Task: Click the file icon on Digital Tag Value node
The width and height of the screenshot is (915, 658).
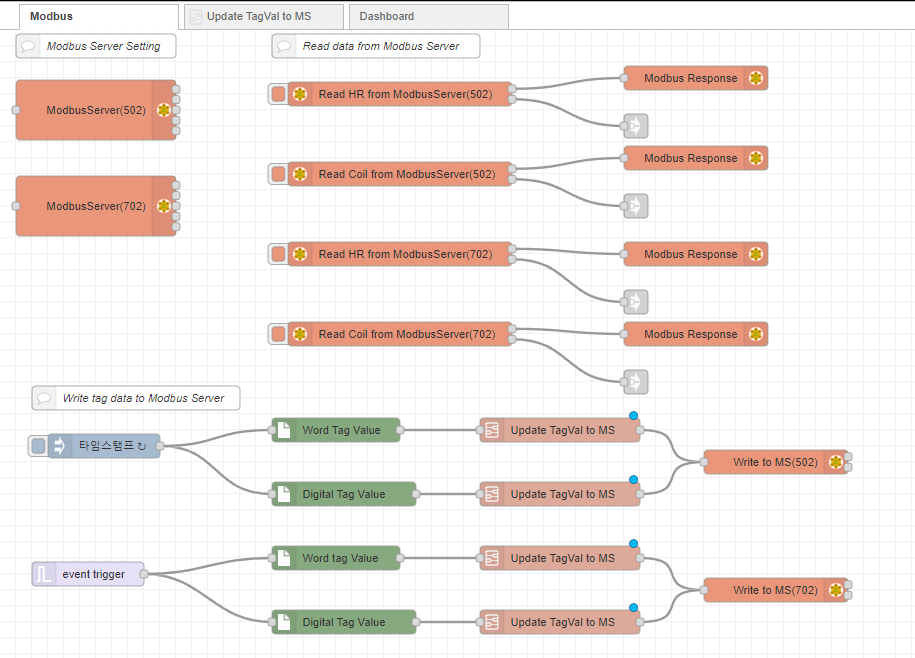Action: coord(284,493)
